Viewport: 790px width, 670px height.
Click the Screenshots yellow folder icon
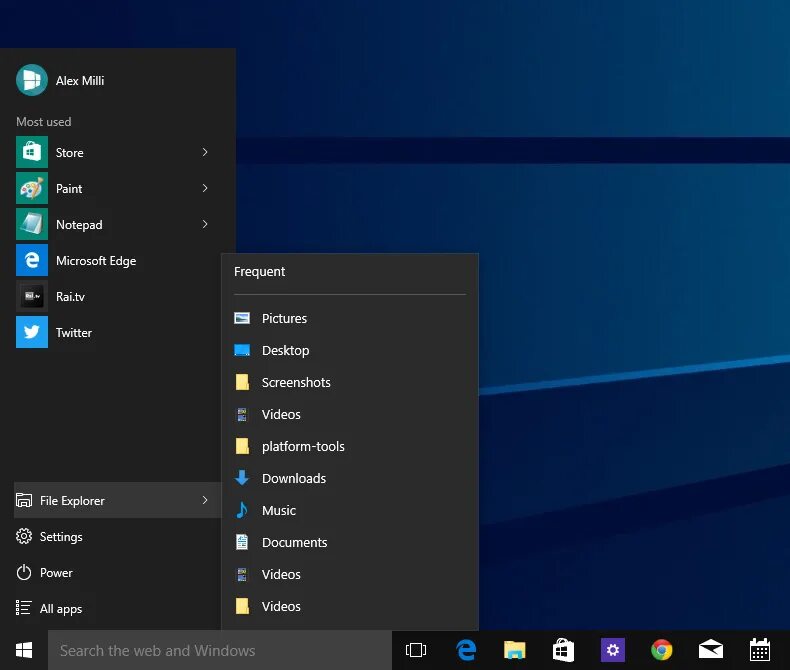tap(242, 382)
